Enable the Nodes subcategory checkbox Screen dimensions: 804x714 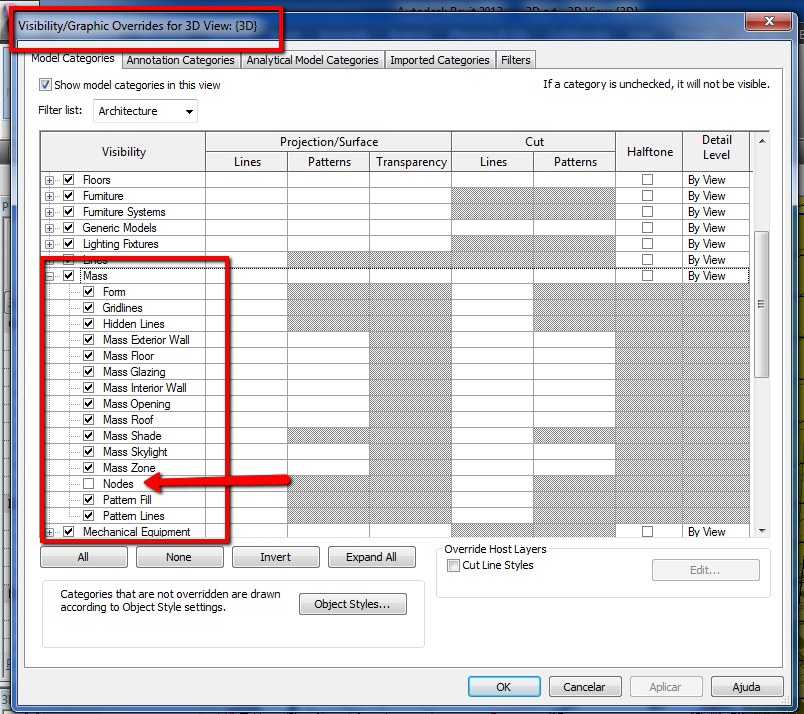89,484
